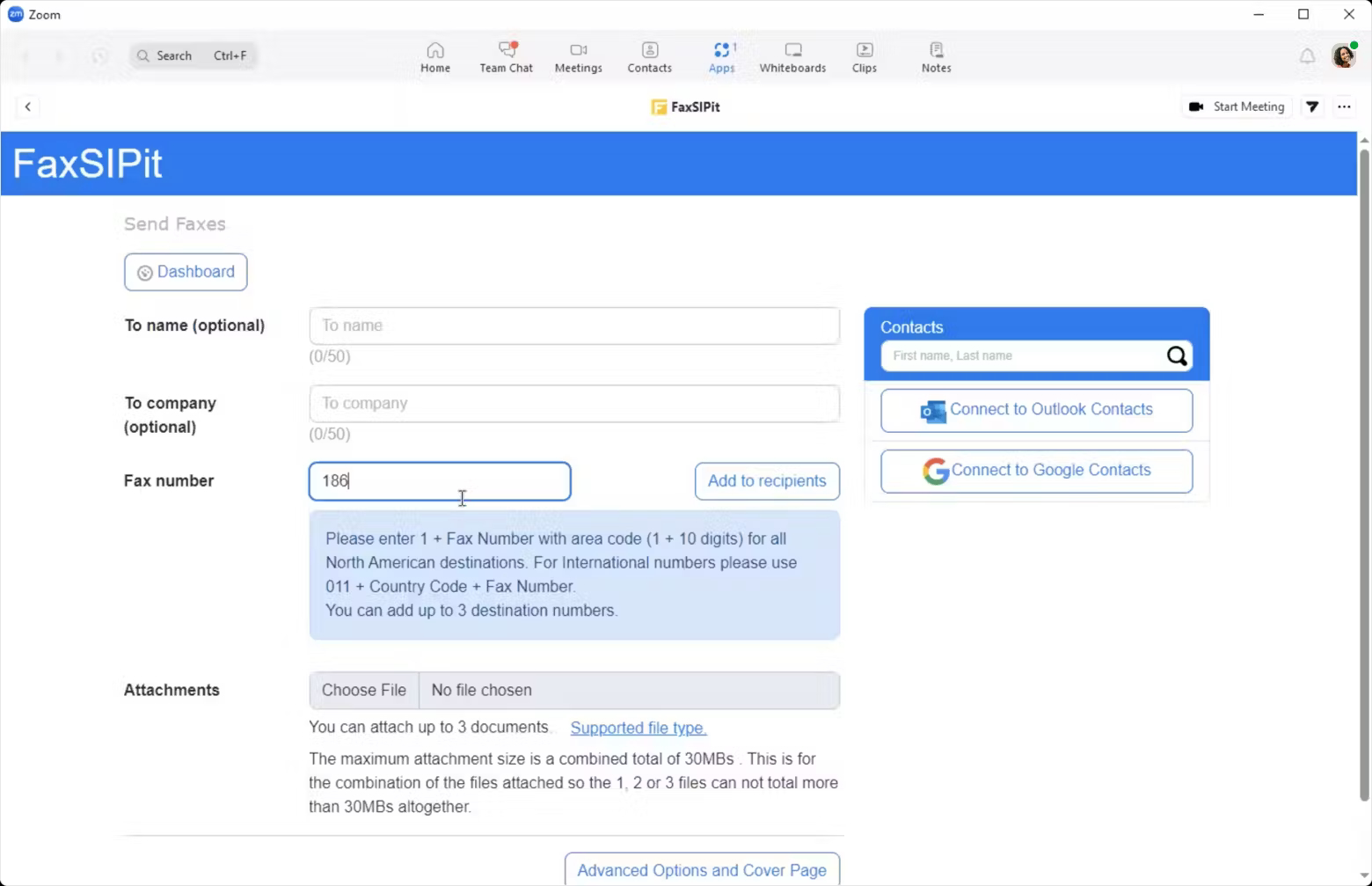
Task: Open the Supported file type link
Action: [x=638, y=728]
